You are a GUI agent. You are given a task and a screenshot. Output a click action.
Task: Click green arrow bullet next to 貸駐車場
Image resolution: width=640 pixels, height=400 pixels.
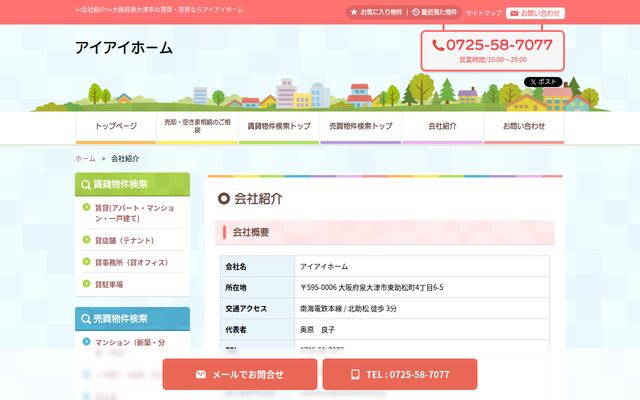86,284
